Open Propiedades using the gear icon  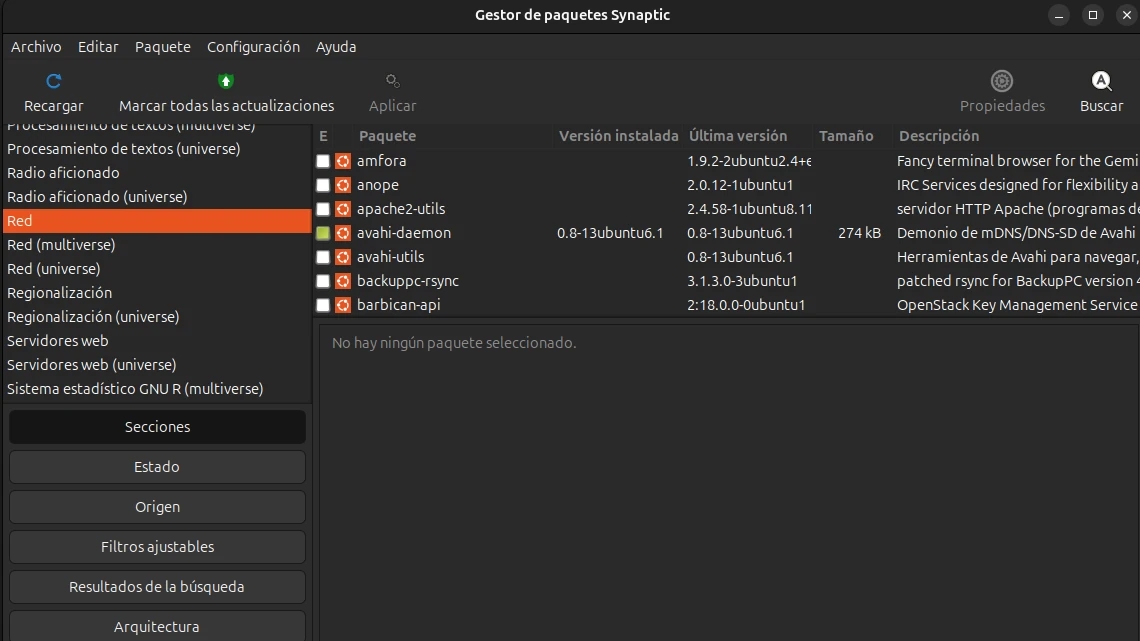(x=1002, y=81)
